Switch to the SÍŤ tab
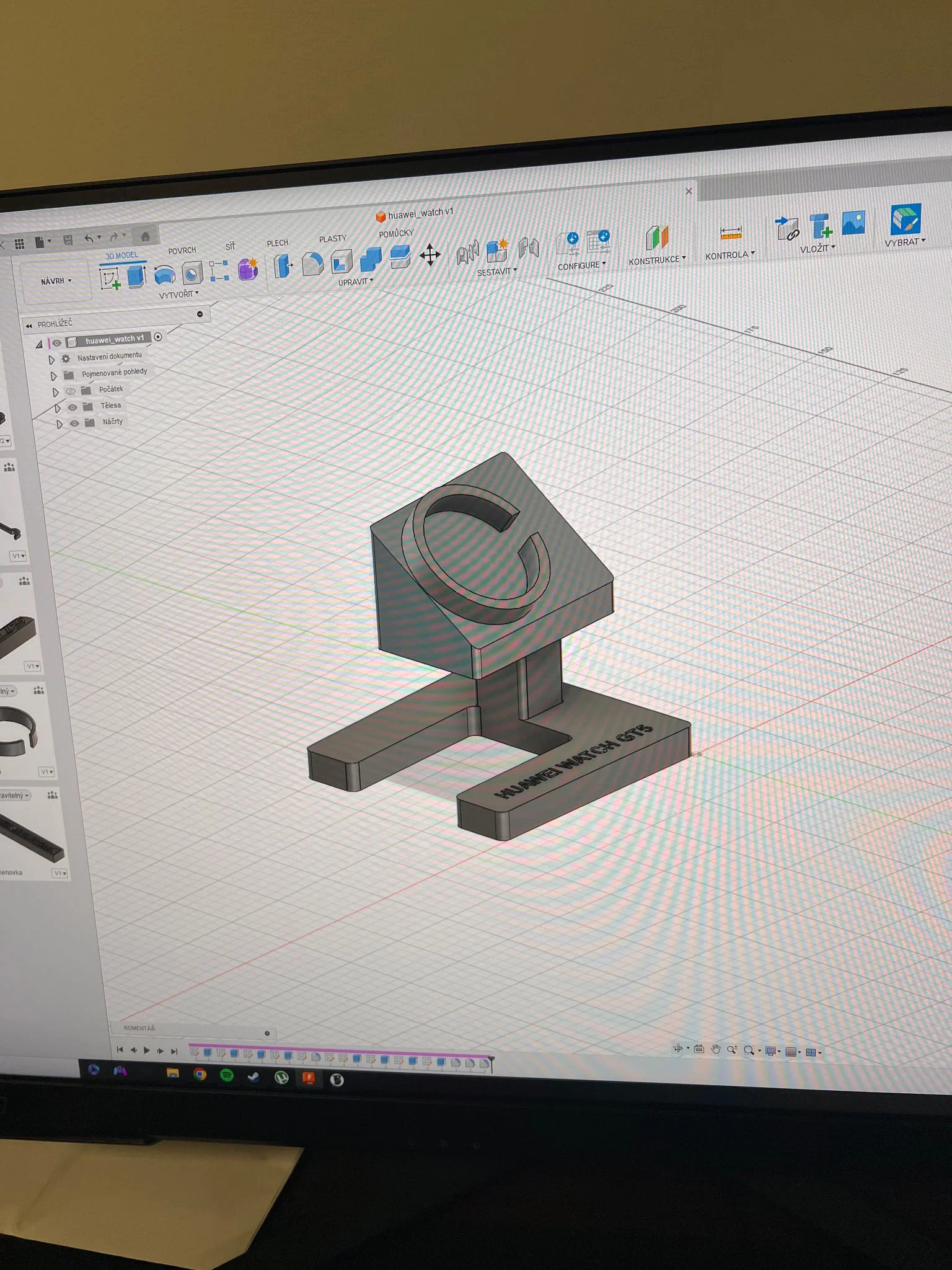This screenshot has width=952, height=1270. coord(231,247)
